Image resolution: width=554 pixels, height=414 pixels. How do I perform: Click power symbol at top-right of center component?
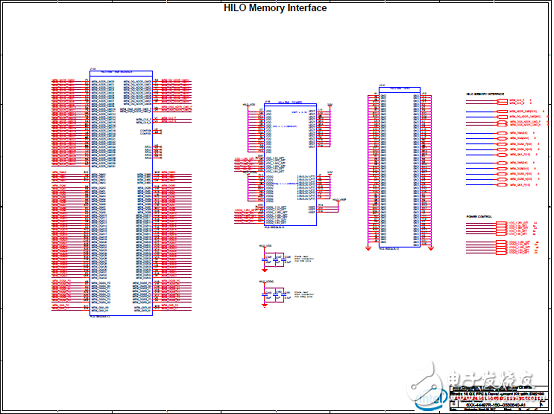click(x=330, y=105)
